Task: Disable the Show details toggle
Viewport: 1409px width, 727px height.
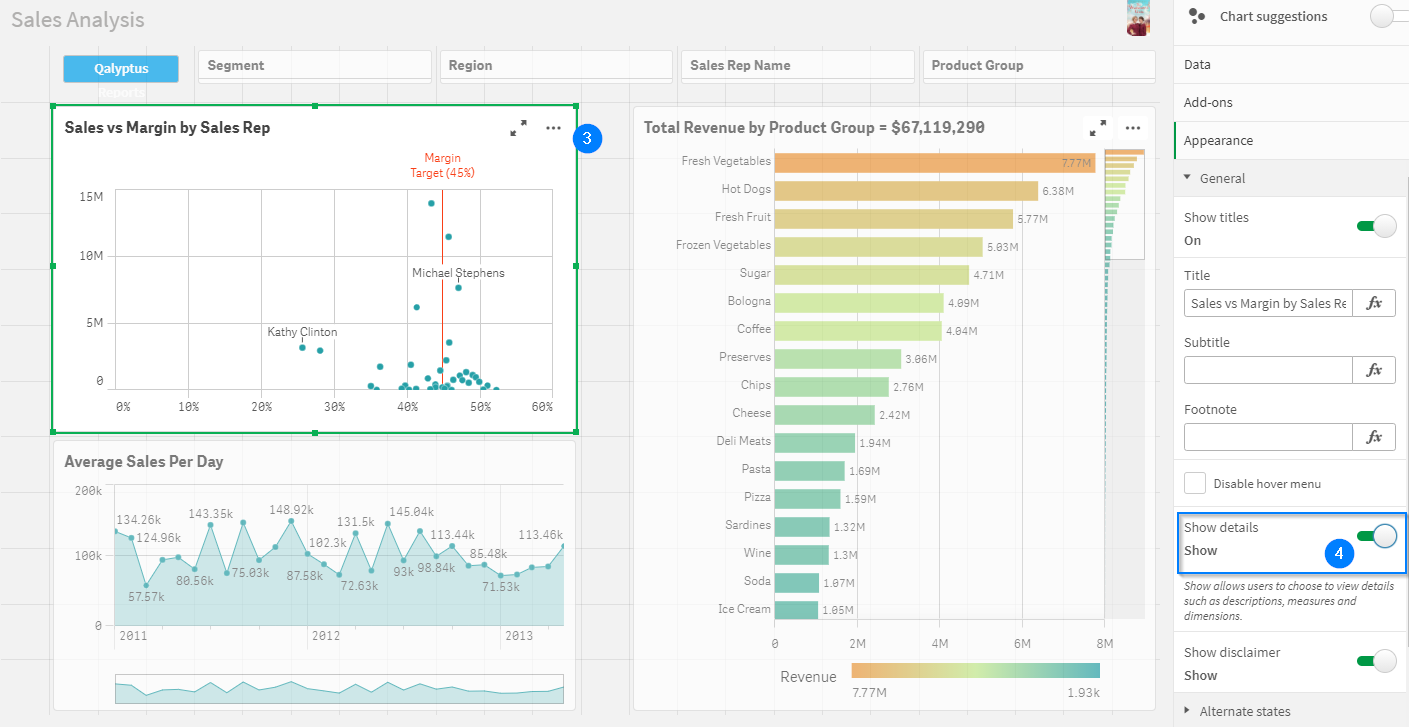Action: (1376, 537)
